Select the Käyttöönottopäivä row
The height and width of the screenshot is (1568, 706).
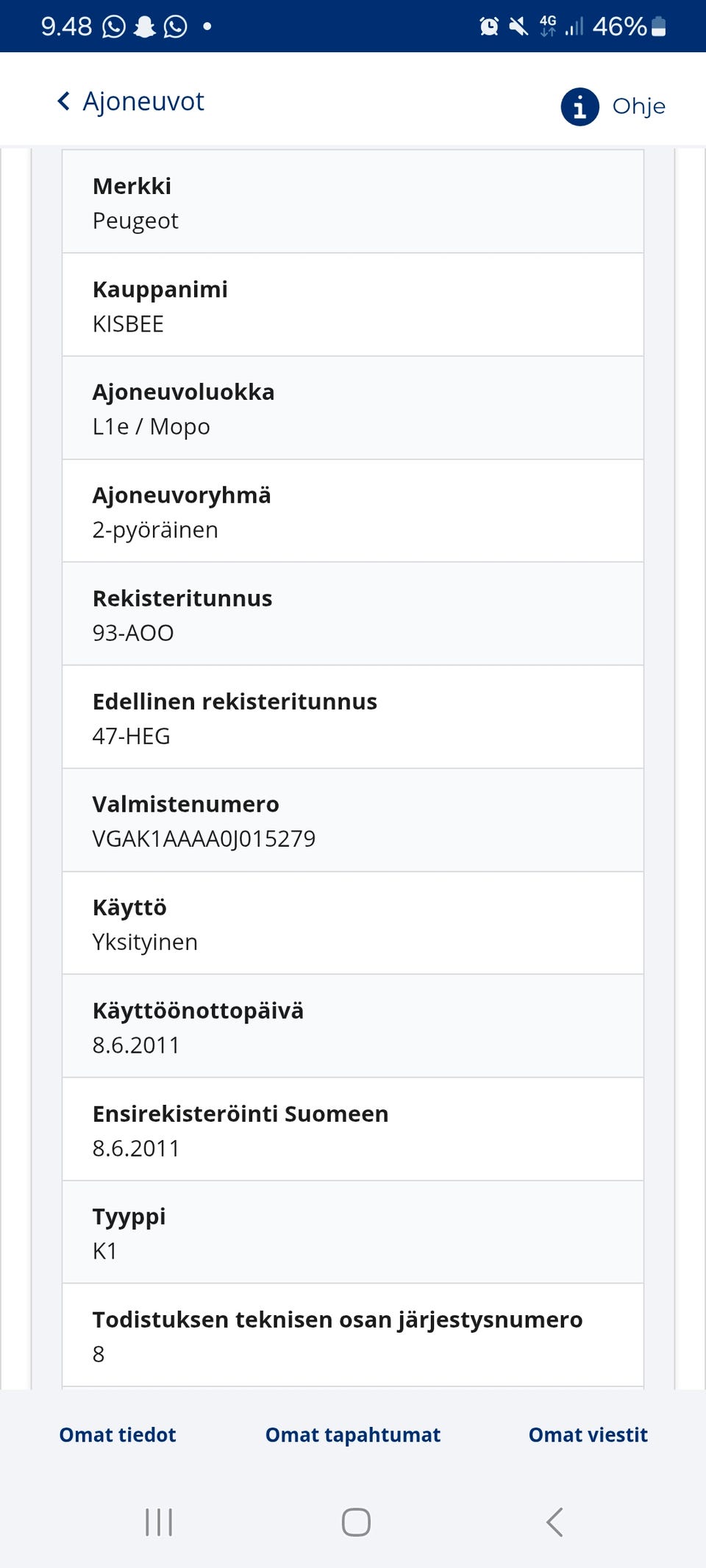(353, 1026)
